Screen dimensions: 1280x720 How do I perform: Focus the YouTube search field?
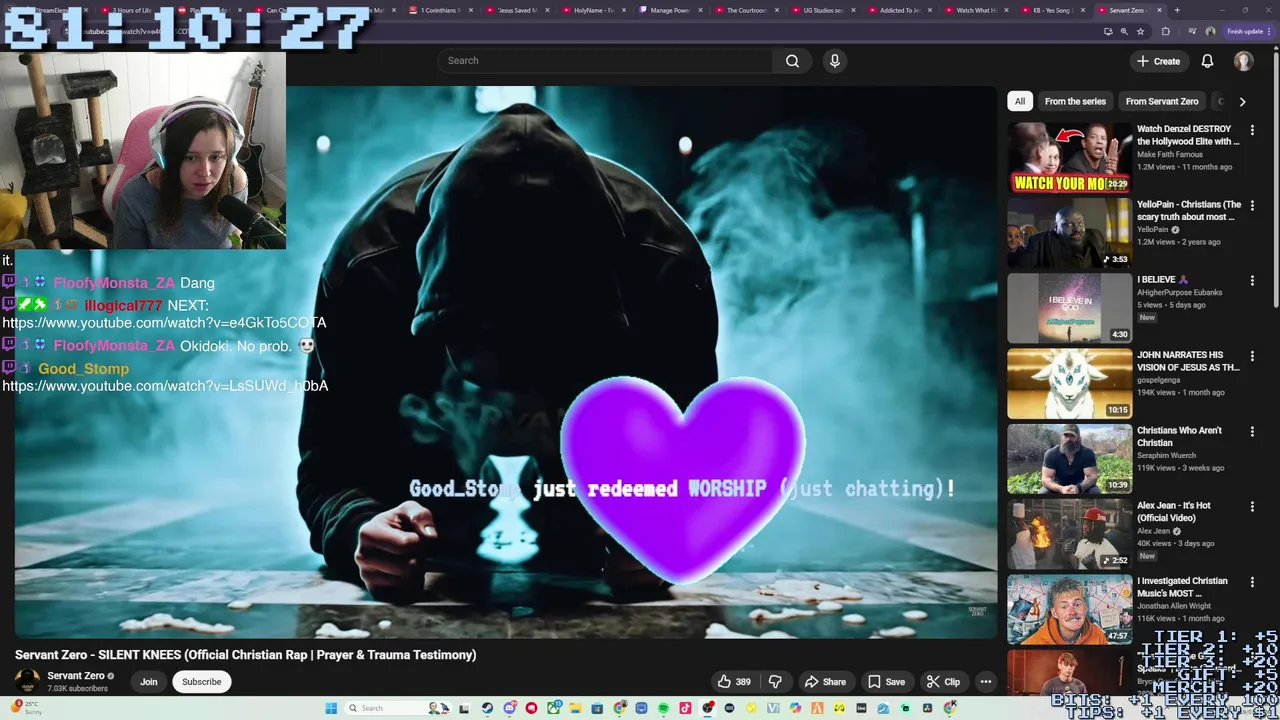point(605,61)
